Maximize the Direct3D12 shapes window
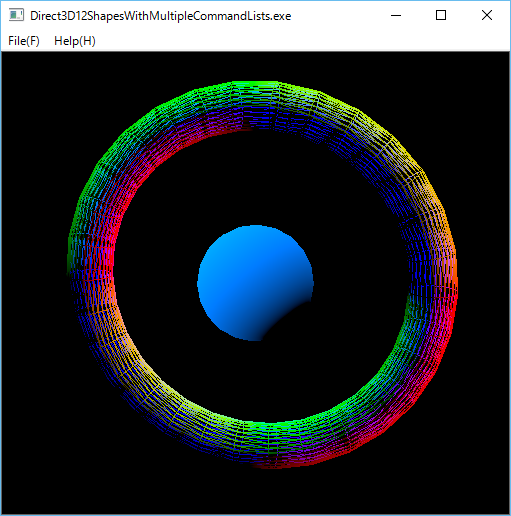Screen dimensions: 511x516 (441, 15)
